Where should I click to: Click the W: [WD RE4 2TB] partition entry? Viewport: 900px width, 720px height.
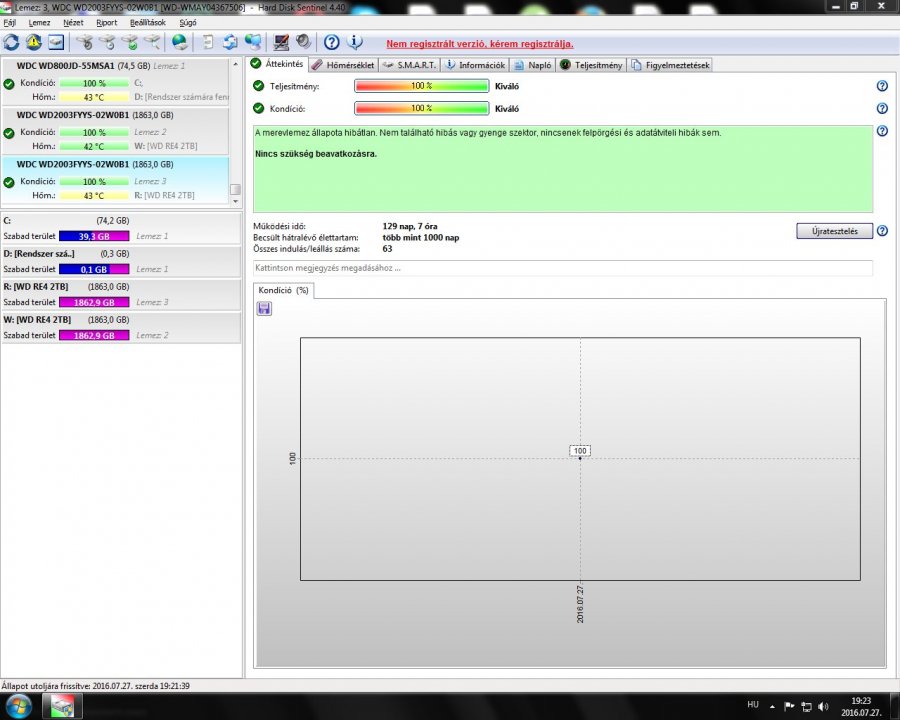point(121,327)
